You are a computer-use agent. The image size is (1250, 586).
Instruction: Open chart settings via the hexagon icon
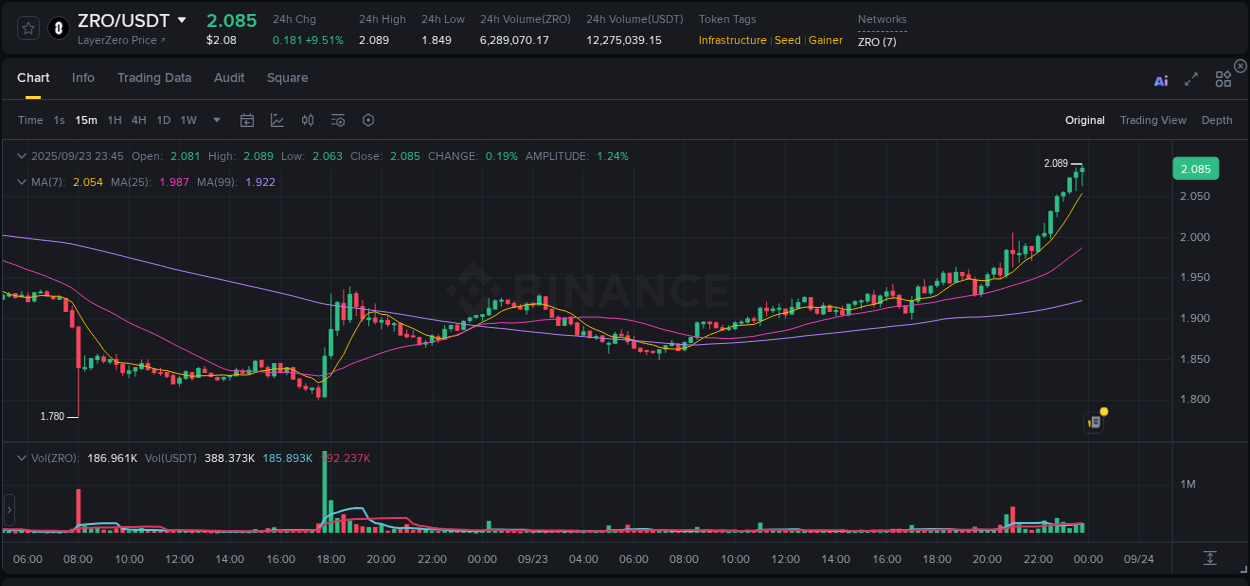click(x=368, y=119)
